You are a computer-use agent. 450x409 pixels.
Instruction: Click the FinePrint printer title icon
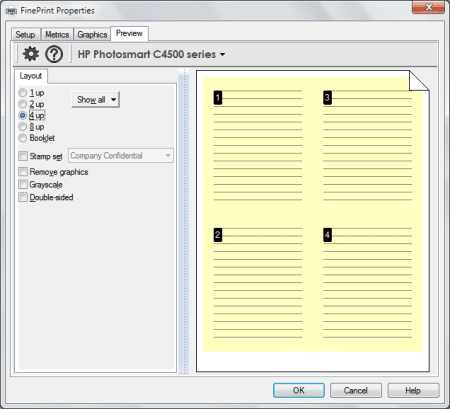click(x=11, y=11)
